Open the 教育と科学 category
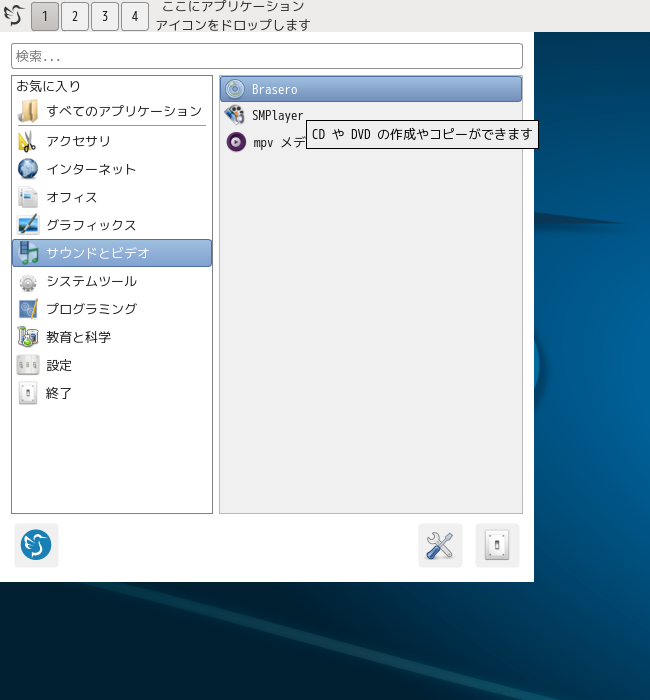 tap(79, 337)
